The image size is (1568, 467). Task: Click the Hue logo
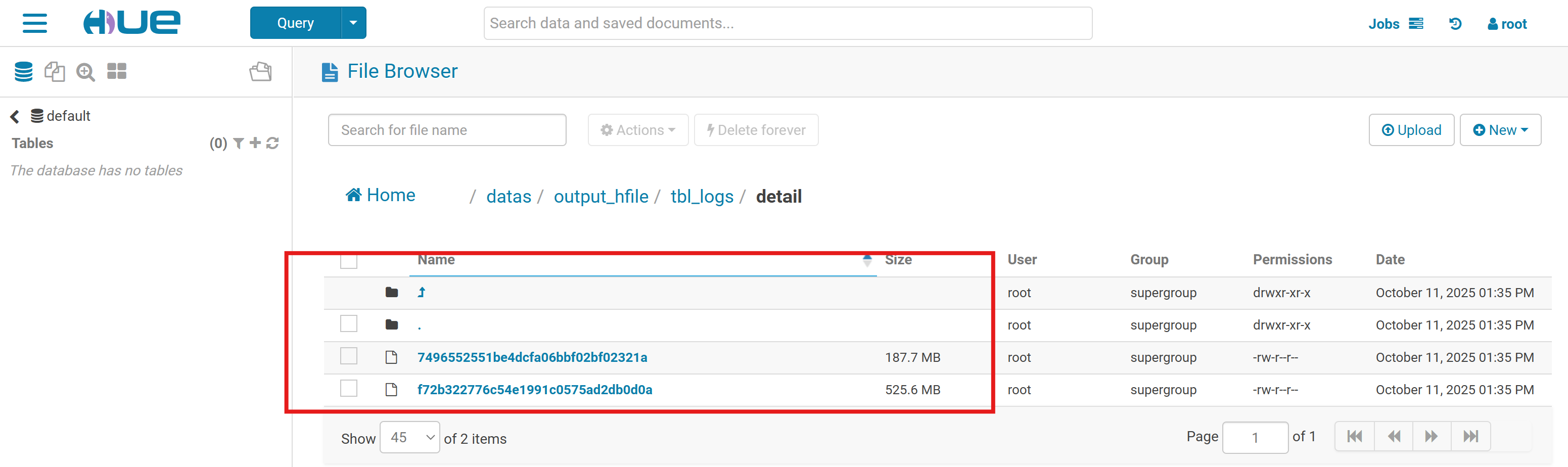pos(131,23)
